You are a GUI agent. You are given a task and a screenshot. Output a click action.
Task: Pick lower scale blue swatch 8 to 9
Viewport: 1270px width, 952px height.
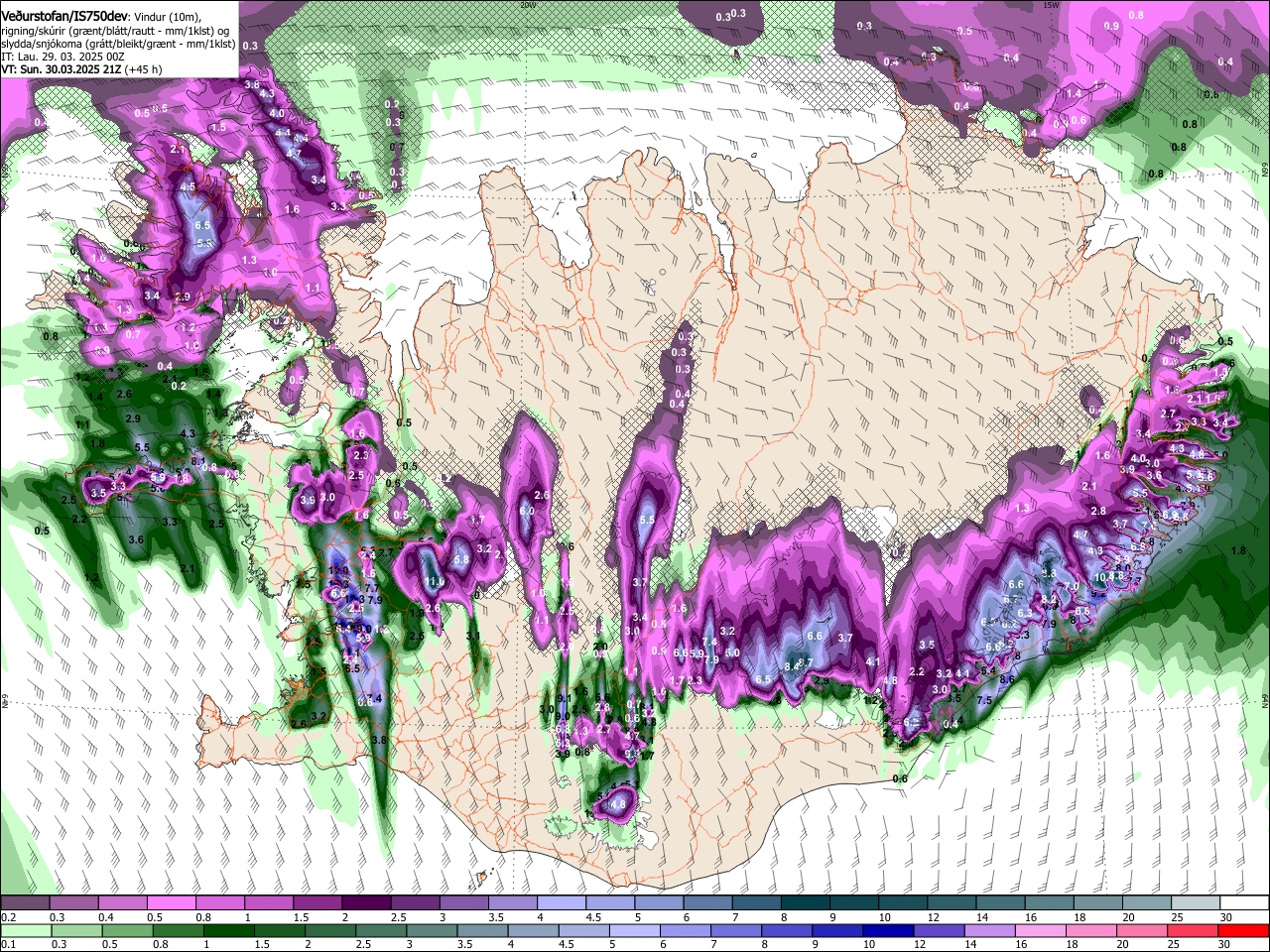pos(788,930)
